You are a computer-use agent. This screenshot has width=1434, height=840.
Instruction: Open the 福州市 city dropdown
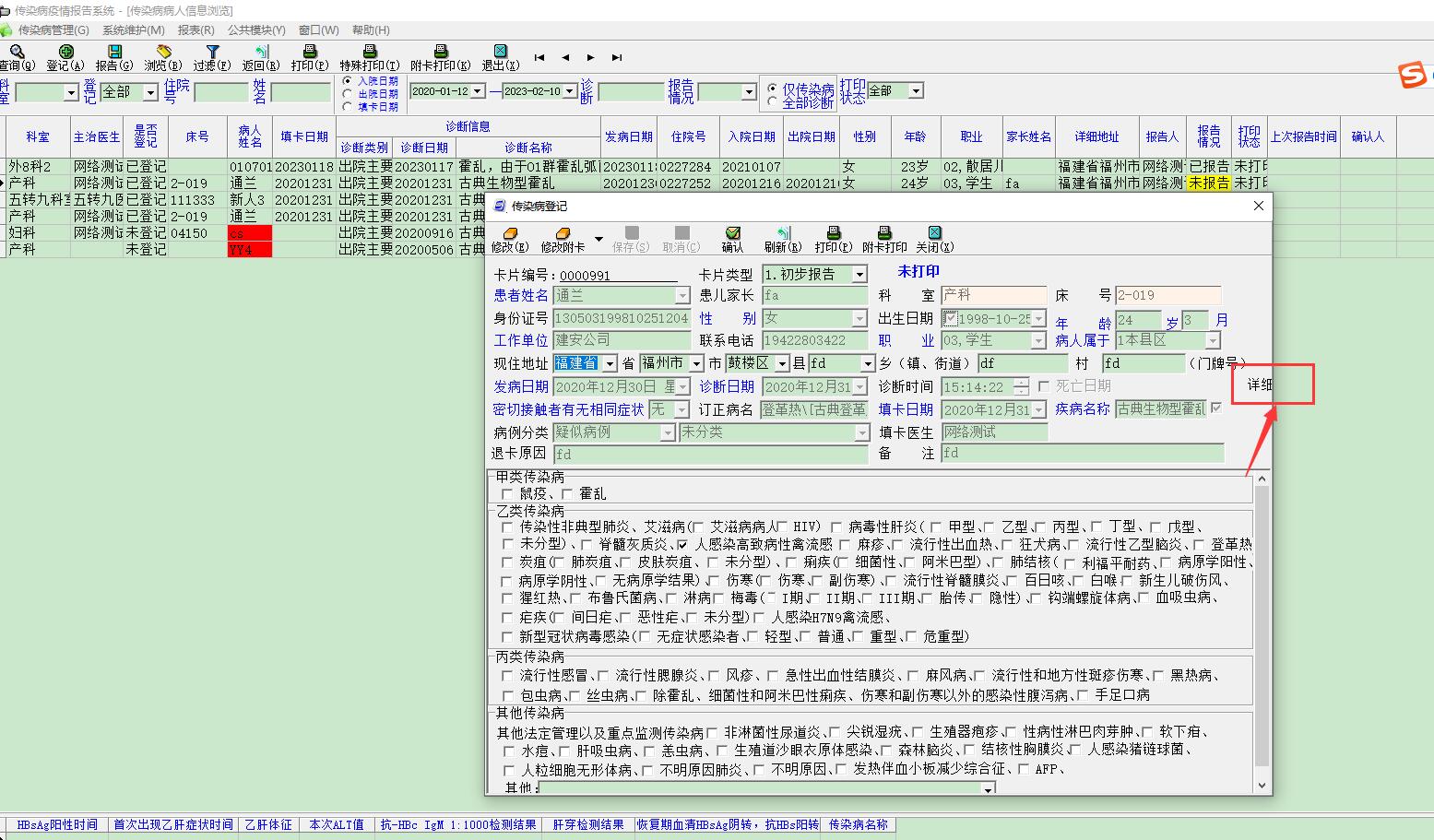click(696, 363)
